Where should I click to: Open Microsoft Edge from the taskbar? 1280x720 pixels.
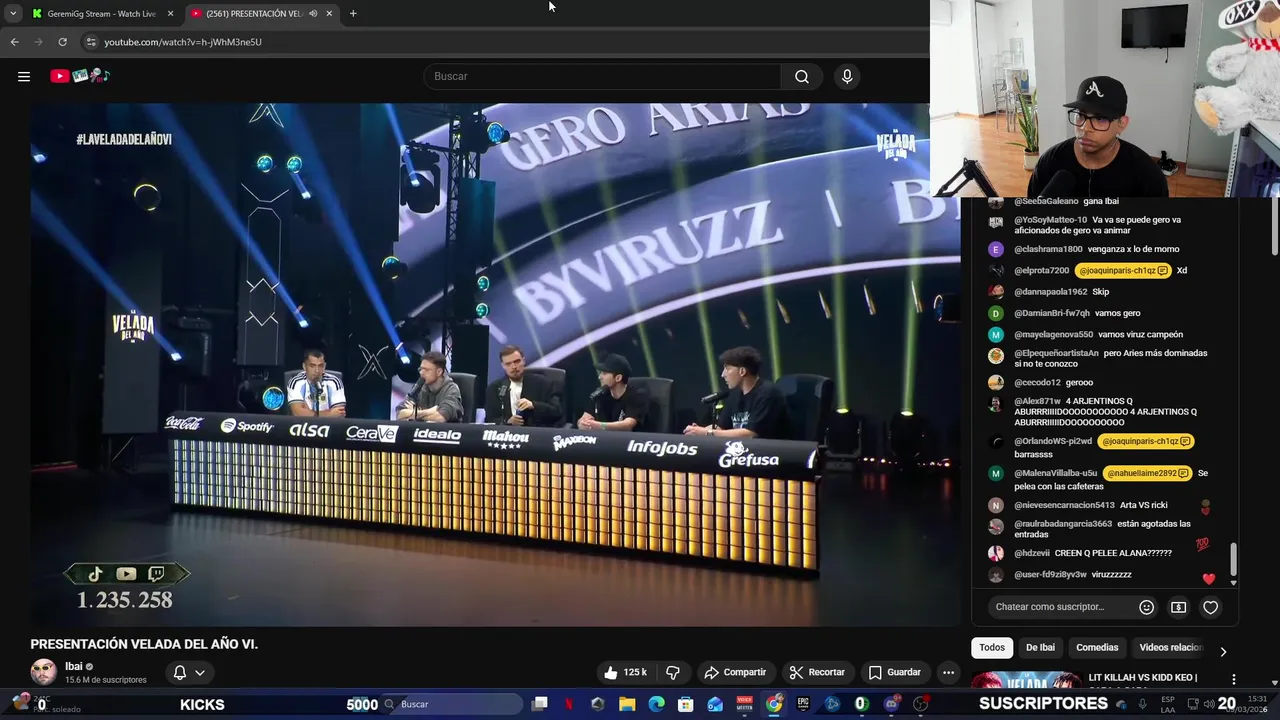(x=656, y=704)
